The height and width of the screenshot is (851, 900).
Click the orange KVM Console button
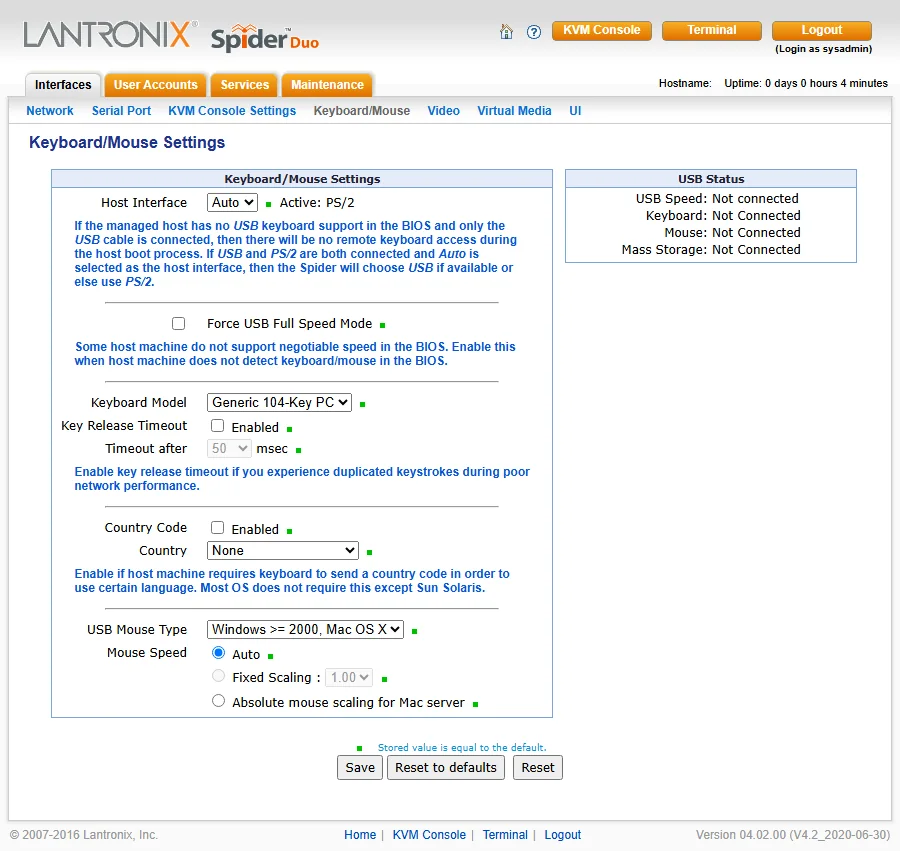[x=602, y=30]
